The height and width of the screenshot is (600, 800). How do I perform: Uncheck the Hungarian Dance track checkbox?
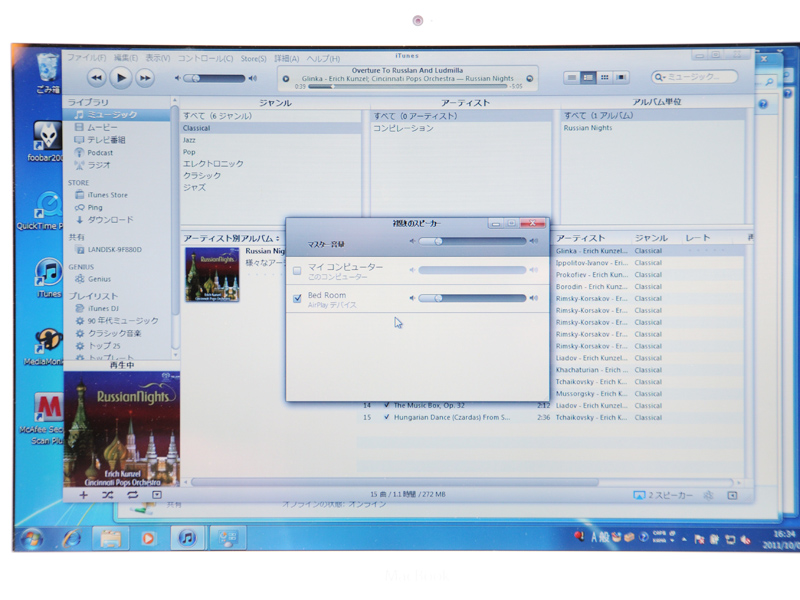click(386, 417)
